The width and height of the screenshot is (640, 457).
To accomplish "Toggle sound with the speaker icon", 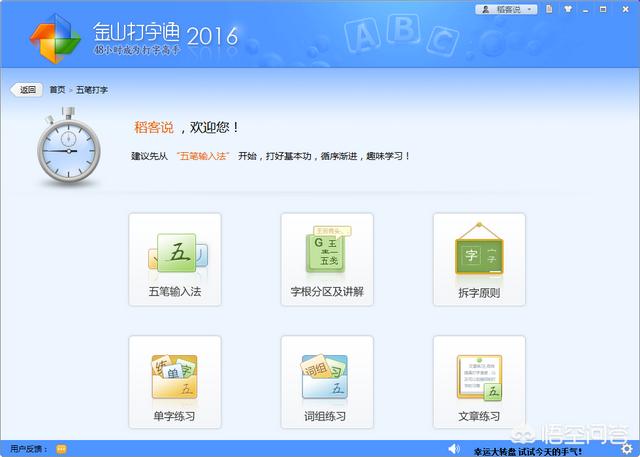I will [x=454, y=448].
